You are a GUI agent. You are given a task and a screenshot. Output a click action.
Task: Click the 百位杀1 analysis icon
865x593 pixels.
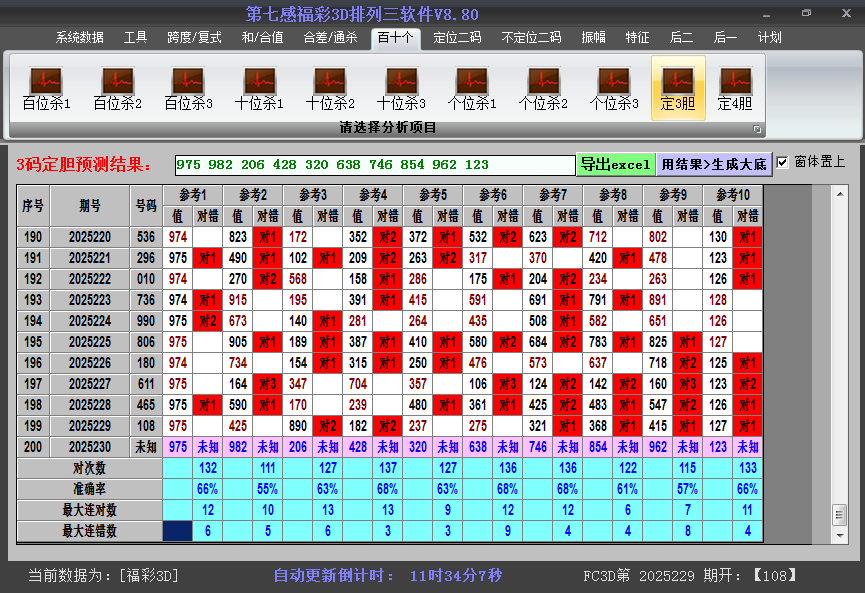[46, 88]
